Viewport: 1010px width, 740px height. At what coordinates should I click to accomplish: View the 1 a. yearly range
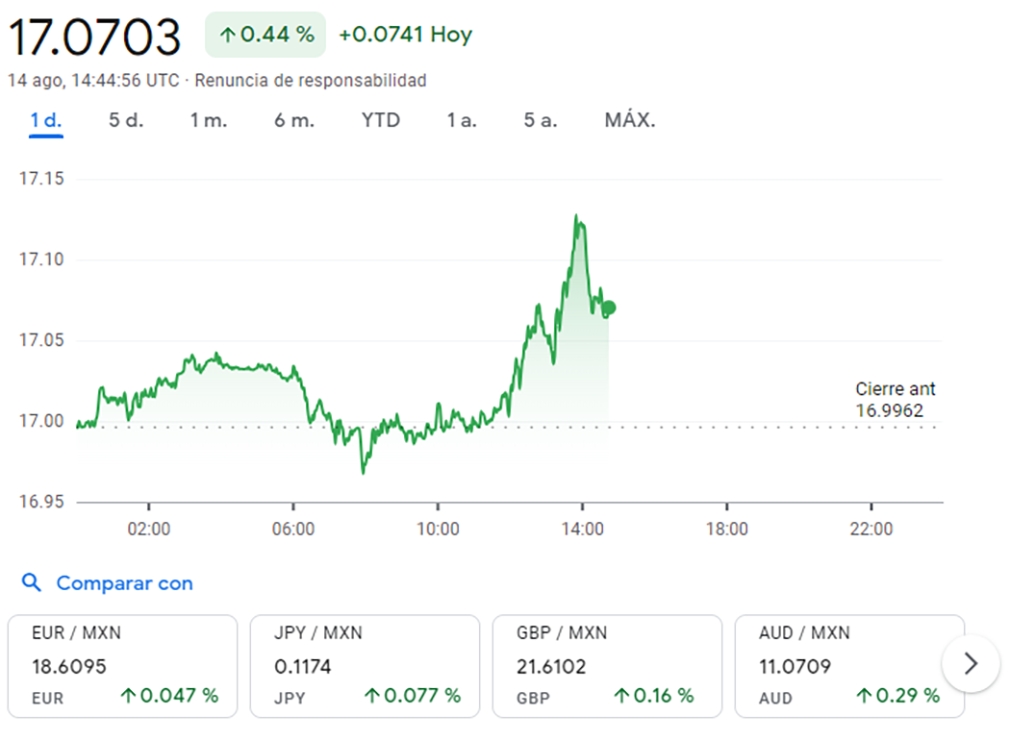click(x=461, y=121)
